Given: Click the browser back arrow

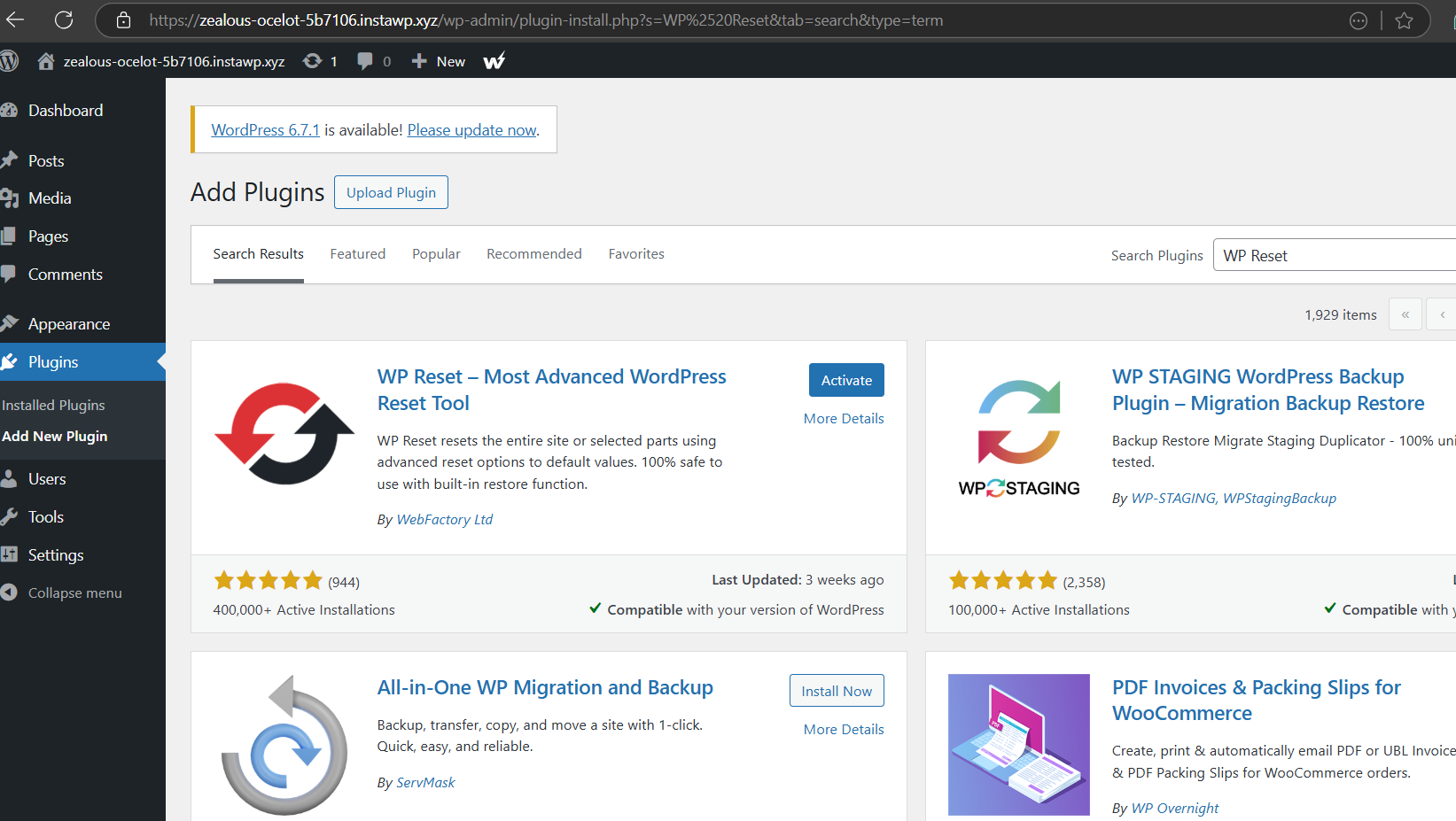Looking at the screenshot, I should [15, 19].
